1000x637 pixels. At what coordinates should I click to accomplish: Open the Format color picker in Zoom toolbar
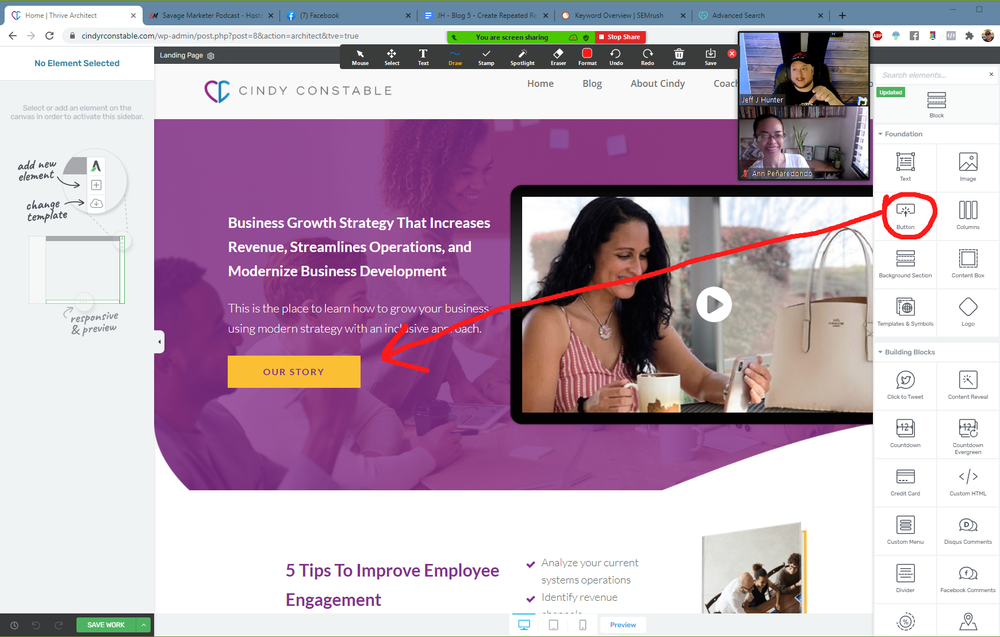point(587,57)
